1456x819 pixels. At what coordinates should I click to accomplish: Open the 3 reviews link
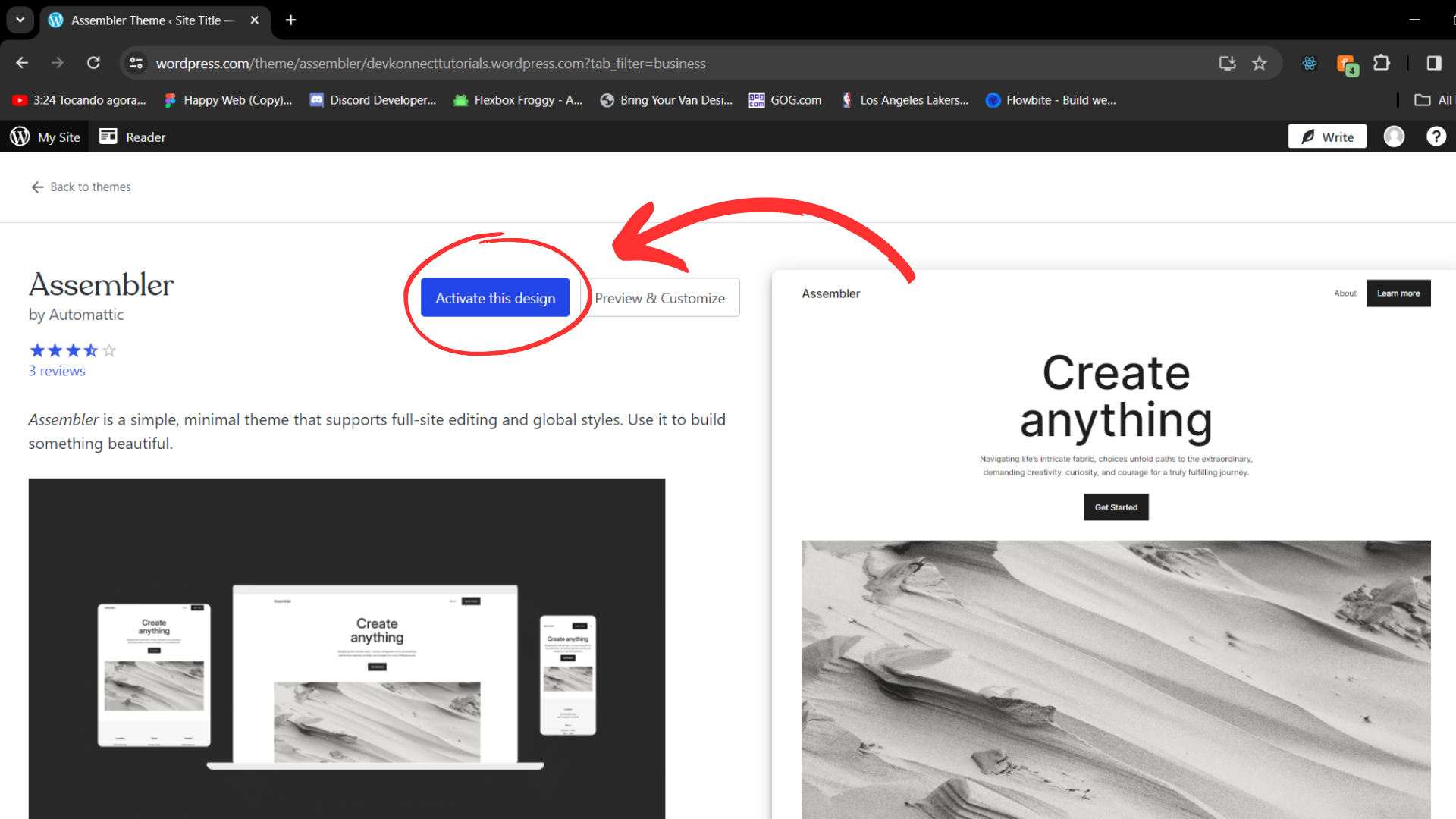pyautogui.click(x=57, y=371)
